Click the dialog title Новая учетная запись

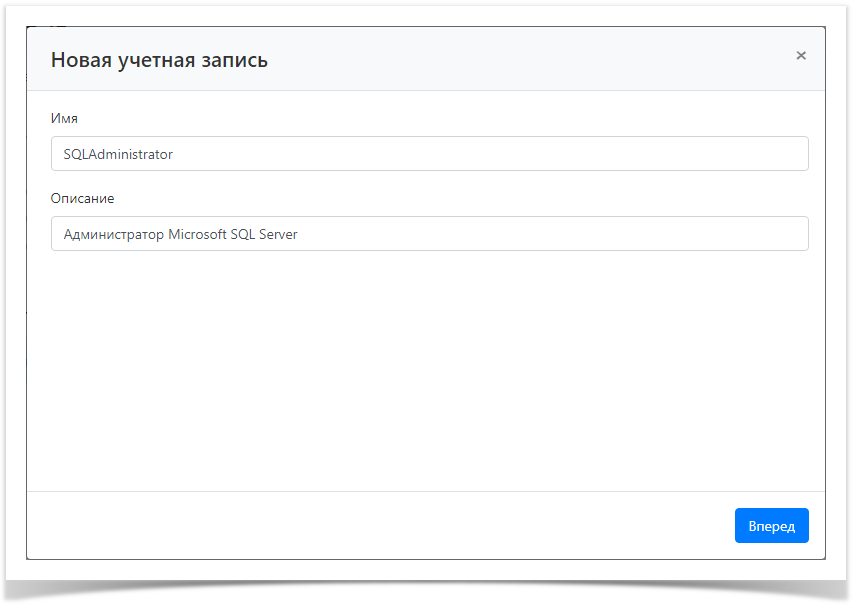[159, 59]
